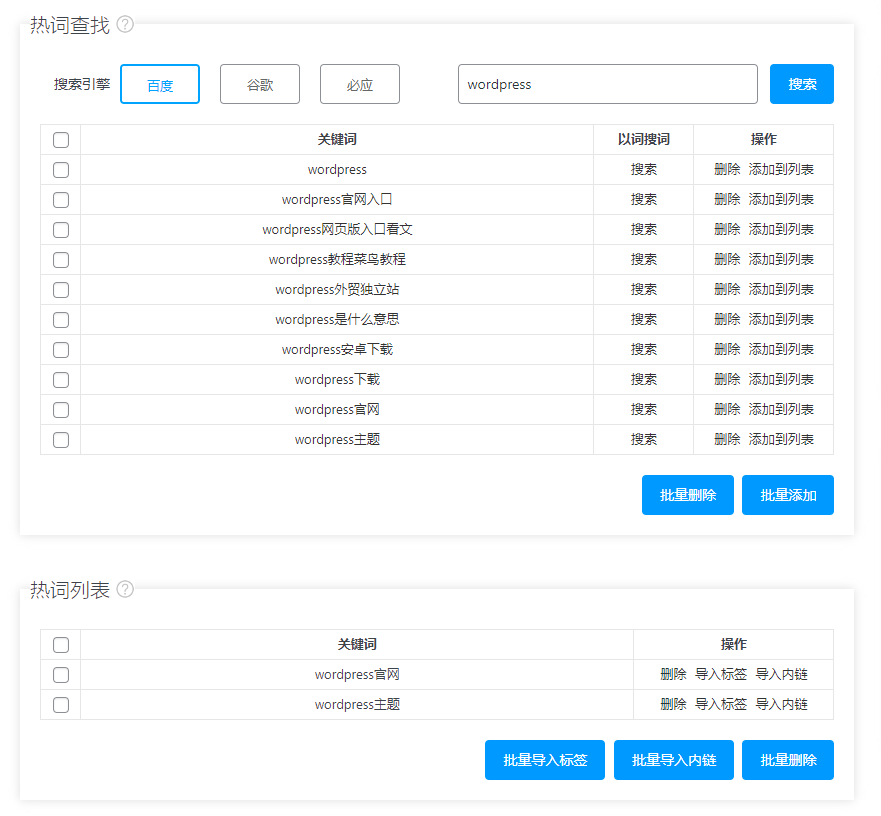Click 删除 for wordpress外贸独立站
881x816 pixels.
click(727, 289)
